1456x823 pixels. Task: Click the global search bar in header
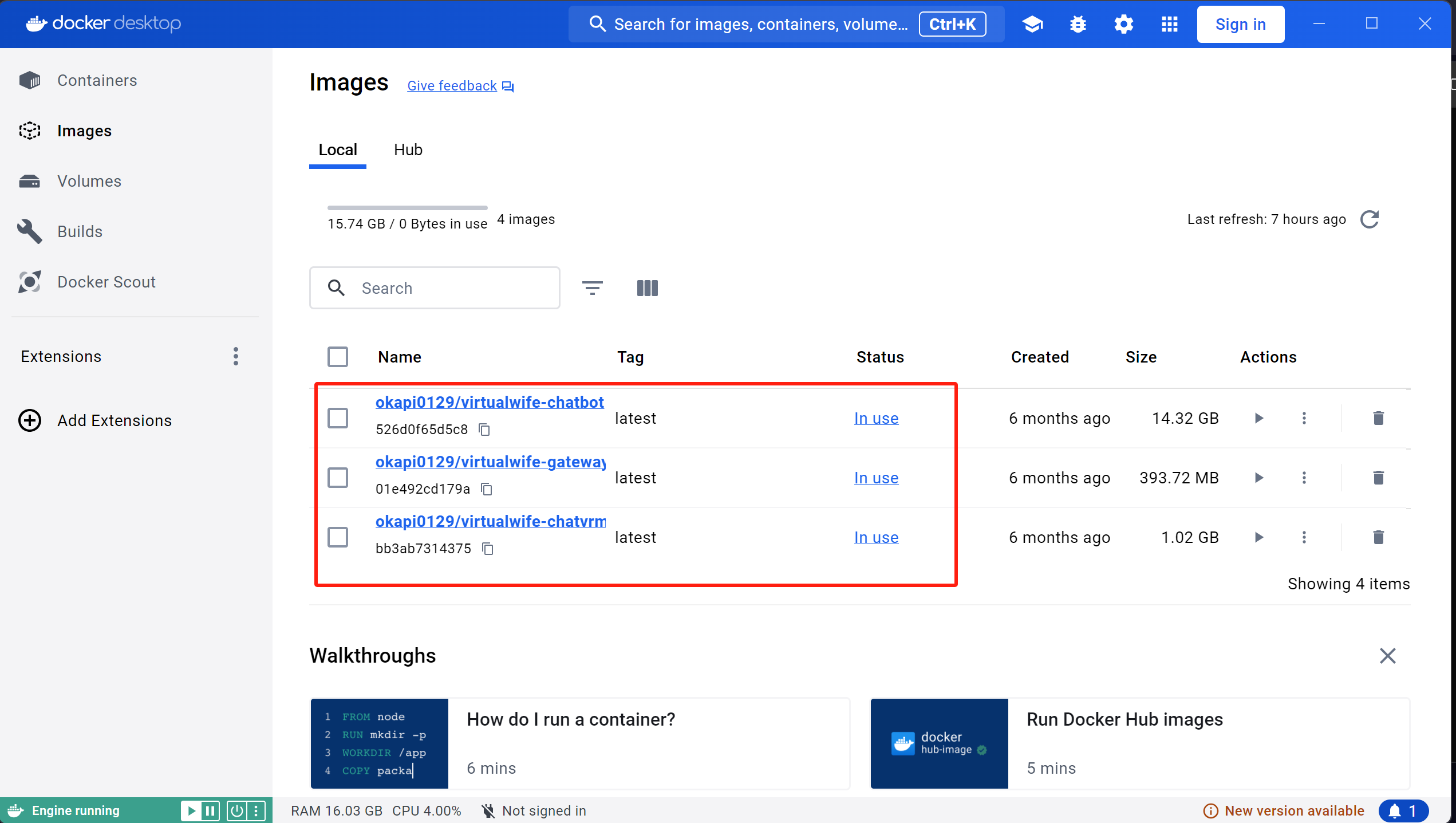[x=786, y=24]
